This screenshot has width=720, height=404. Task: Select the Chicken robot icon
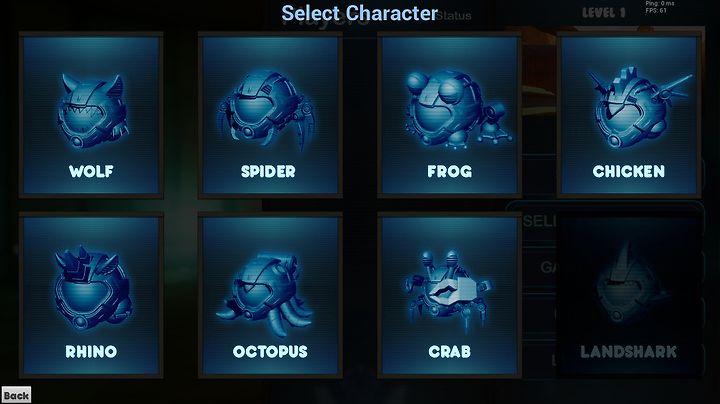pos(638,107)
